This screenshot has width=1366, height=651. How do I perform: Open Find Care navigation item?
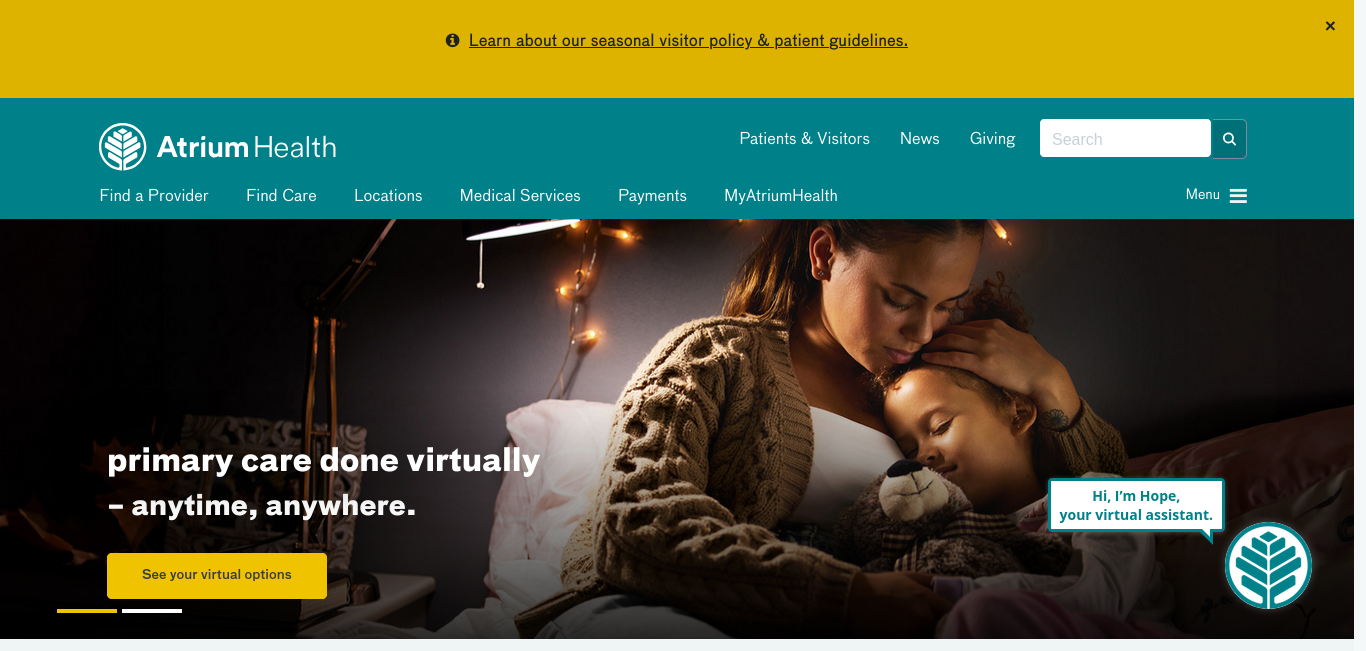(x=281, y=196)
